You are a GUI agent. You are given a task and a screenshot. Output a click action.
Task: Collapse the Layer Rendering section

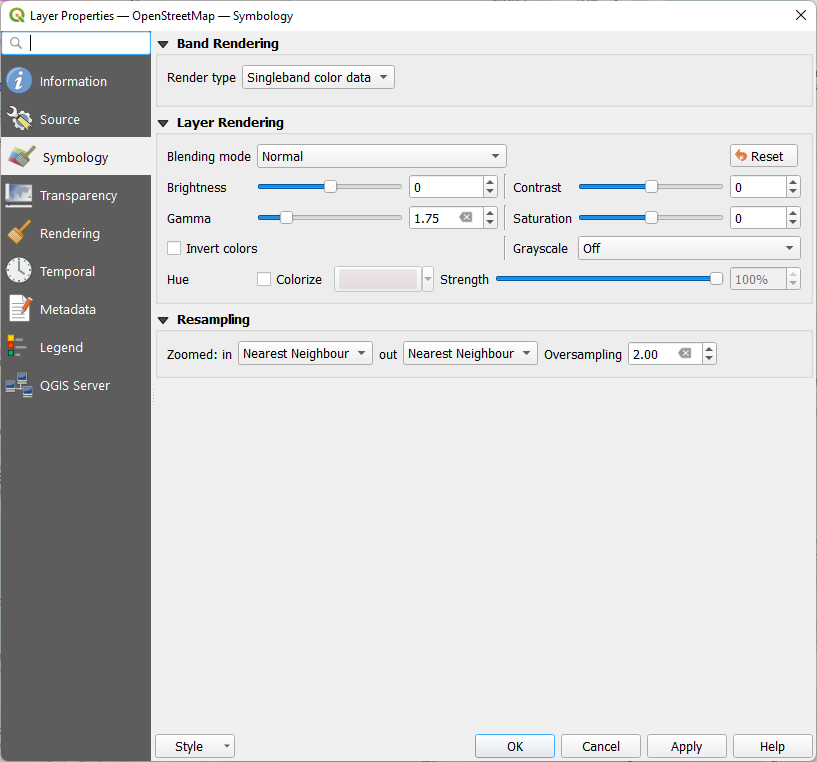click(x=163, y=123)
